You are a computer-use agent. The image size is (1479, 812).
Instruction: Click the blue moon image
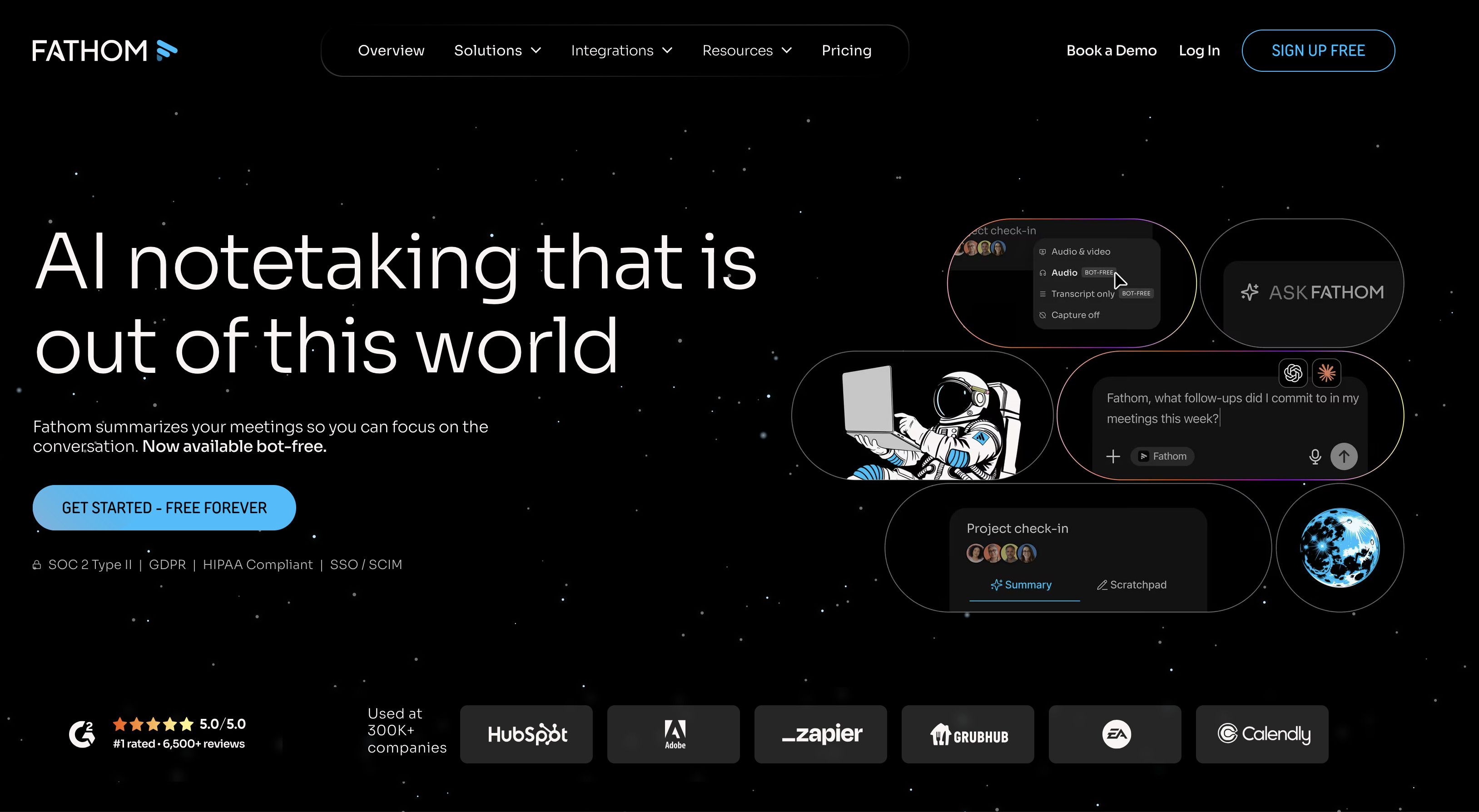click(1340, 547)
